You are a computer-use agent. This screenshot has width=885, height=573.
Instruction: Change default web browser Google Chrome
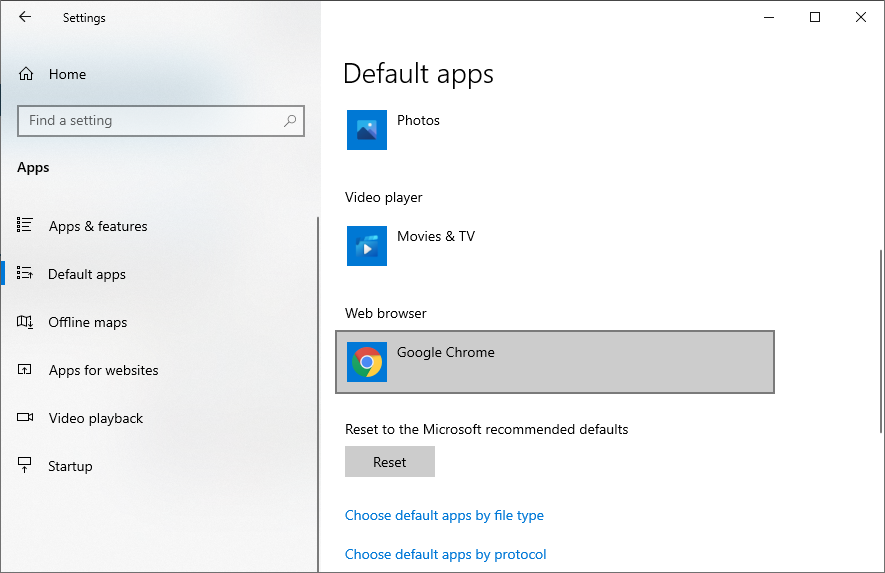(x=555, y=362)
